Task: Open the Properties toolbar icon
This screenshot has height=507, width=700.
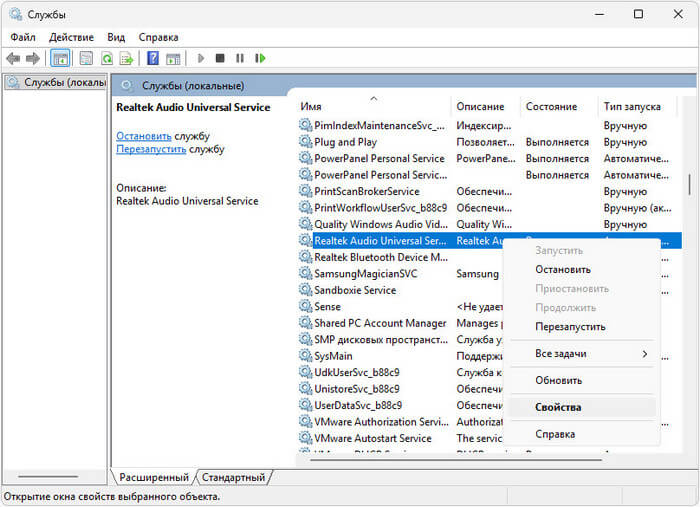Action: click(x=86, y=59)
